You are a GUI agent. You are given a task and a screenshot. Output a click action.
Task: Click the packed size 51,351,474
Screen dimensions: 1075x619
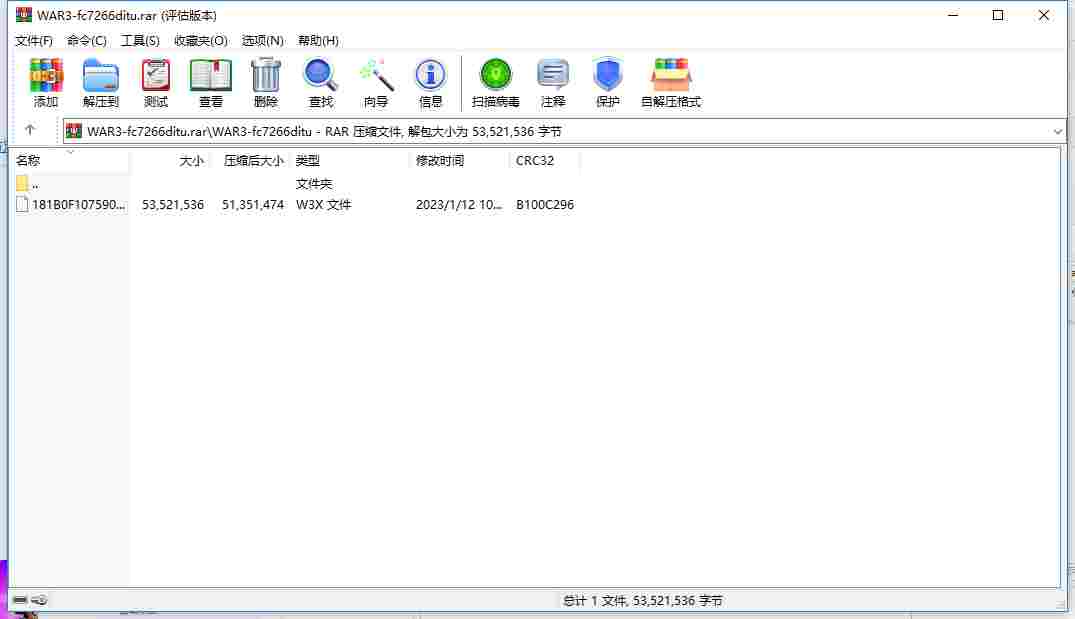[253, 204]
